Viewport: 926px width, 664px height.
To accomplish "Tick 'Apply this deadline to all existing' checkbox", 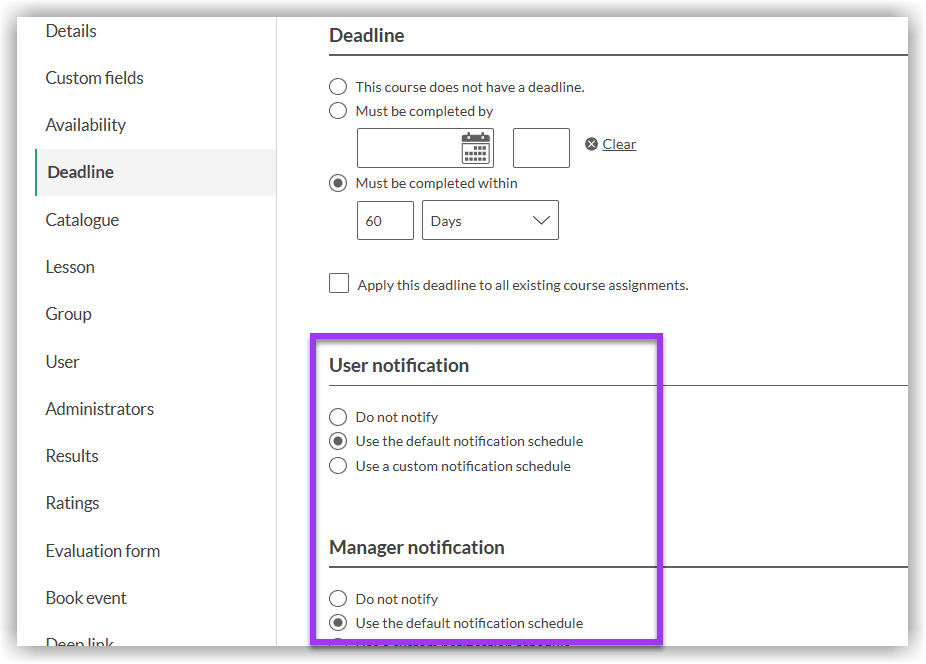I will pos(339,284).
